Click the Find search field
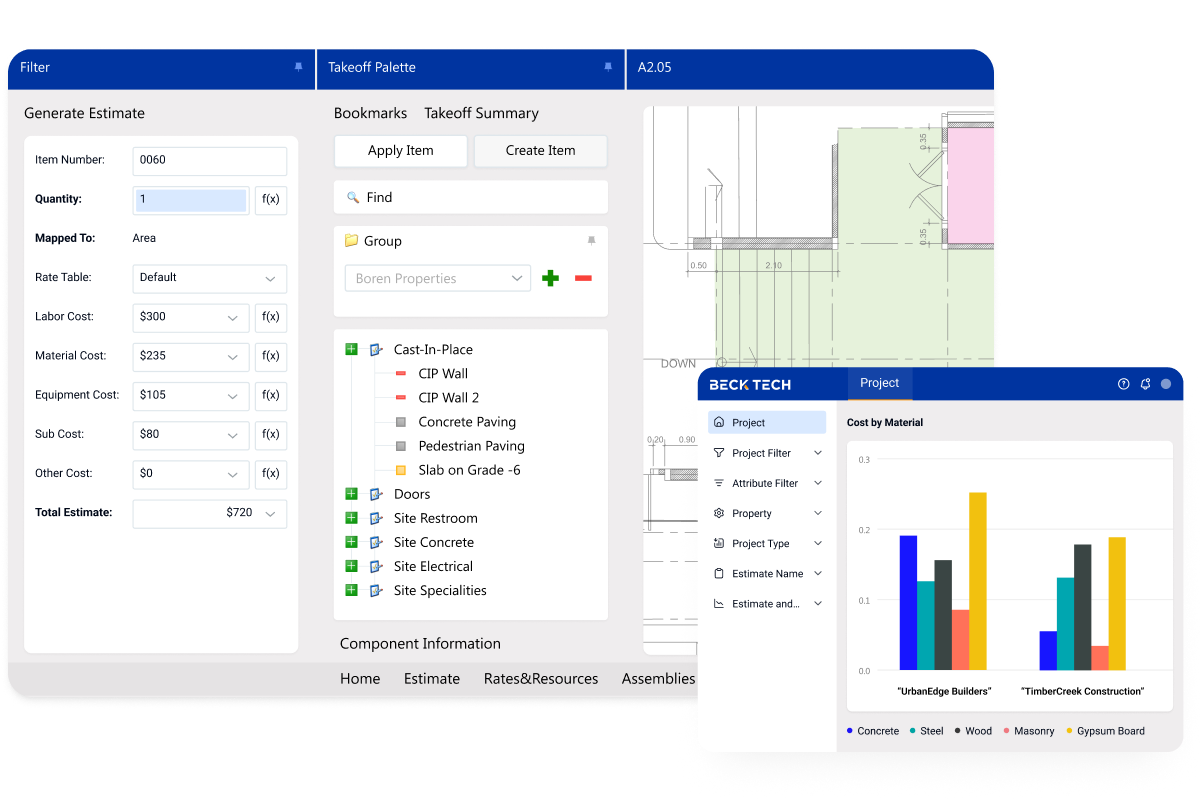 pos(471,197)
